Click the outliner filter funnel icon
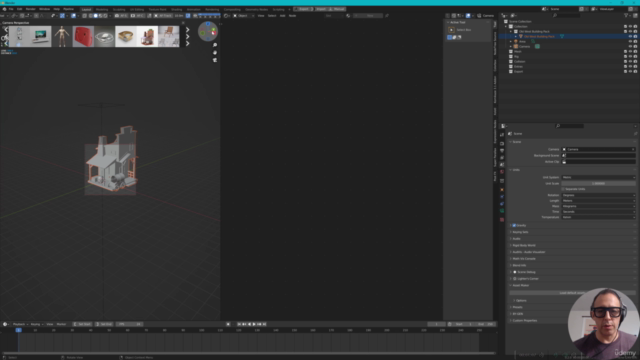This screenshot has width=640, height=360. tap(626, 16)
